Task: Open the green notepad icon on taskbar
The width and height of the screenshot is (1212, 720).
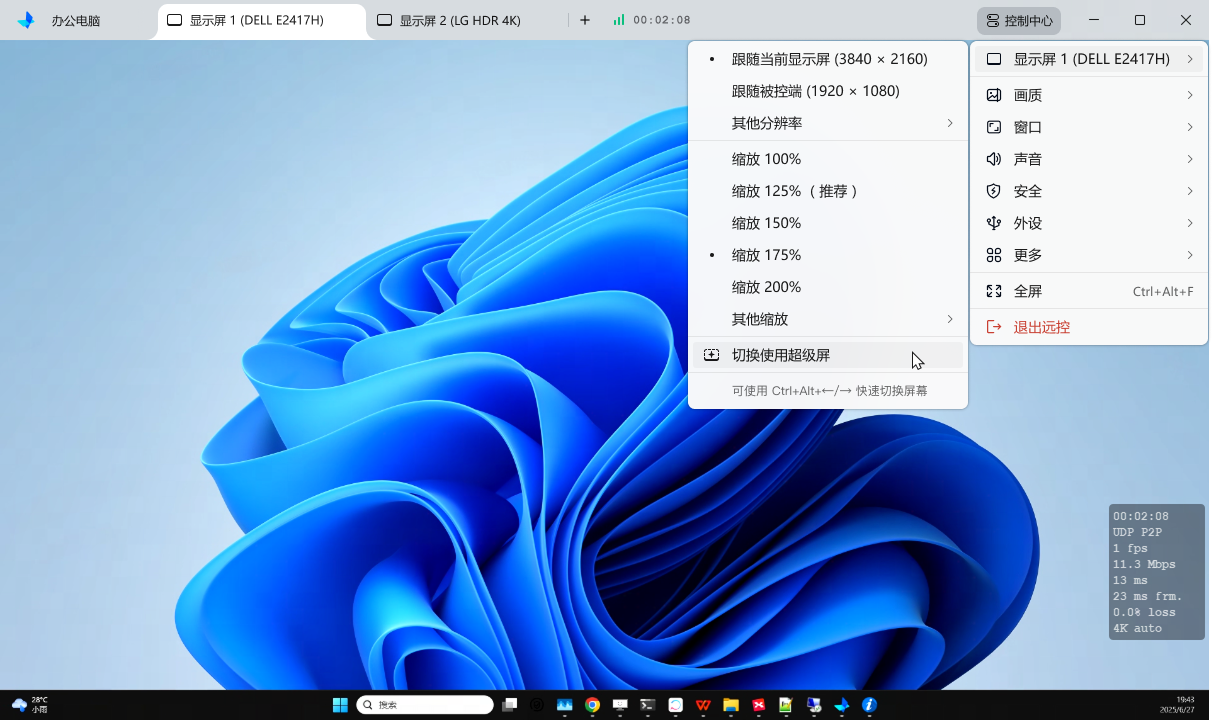Action: tap(786, 705)
